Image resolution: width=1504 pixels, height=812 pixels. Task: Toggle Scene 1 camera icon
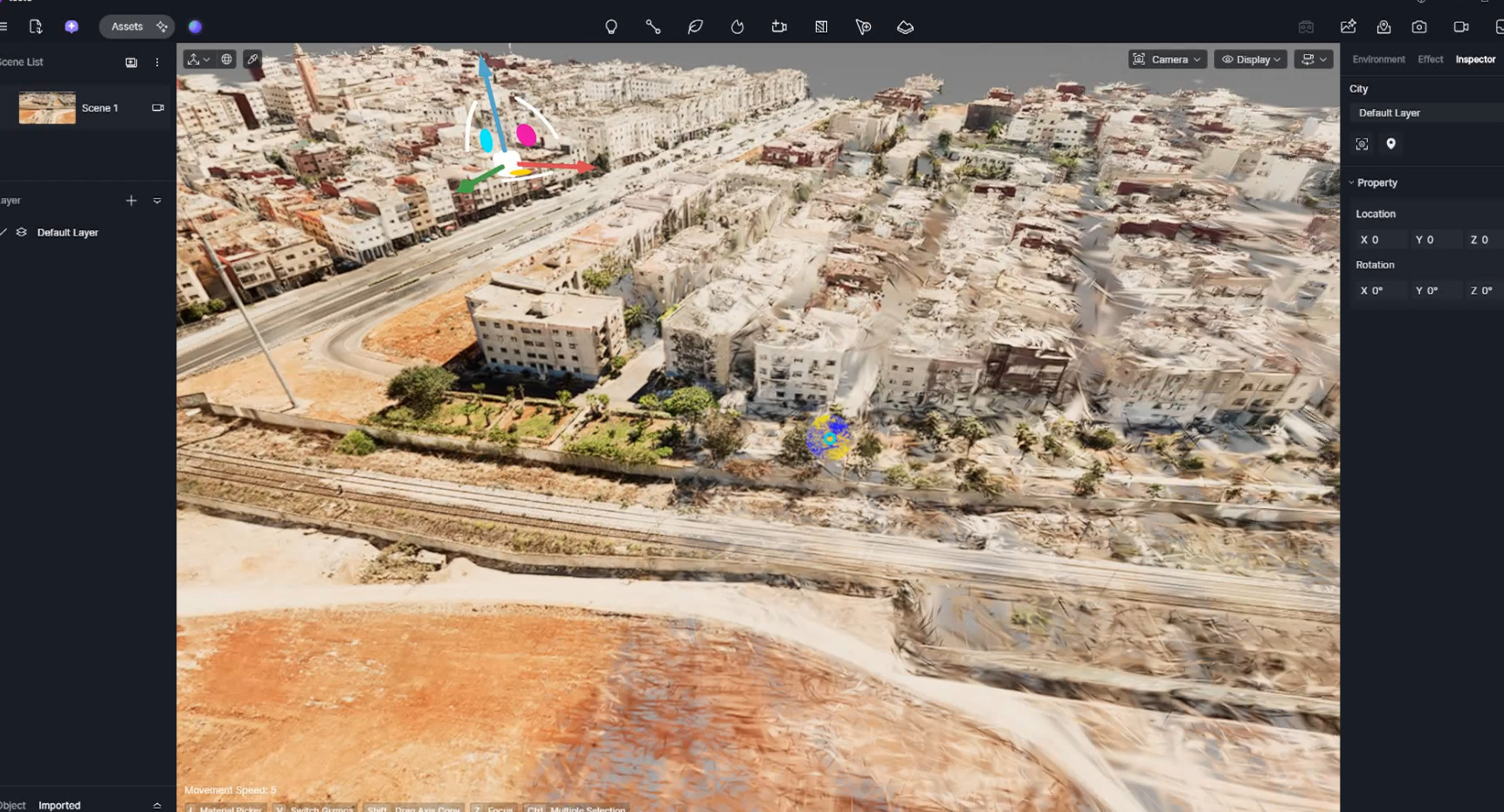pyautogui.click(x=158, y=108)
